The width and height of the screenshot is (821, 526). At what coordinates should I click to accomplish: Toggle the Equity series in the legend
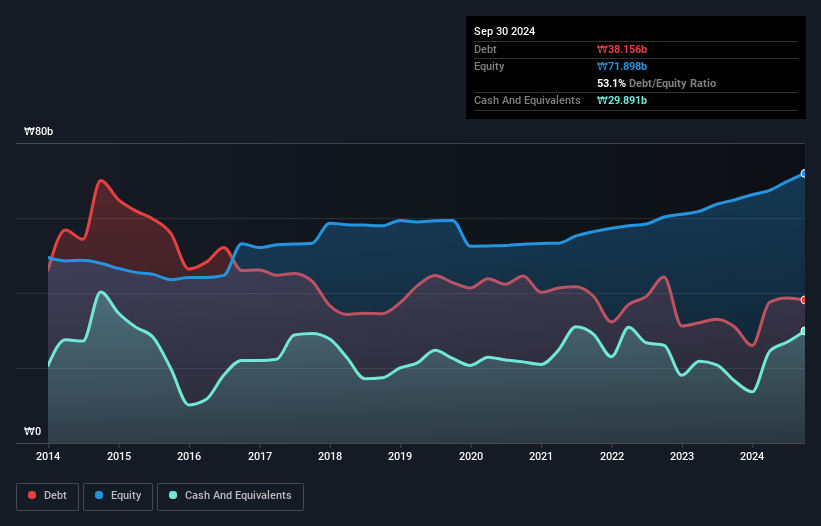click(x=118, y=496)
